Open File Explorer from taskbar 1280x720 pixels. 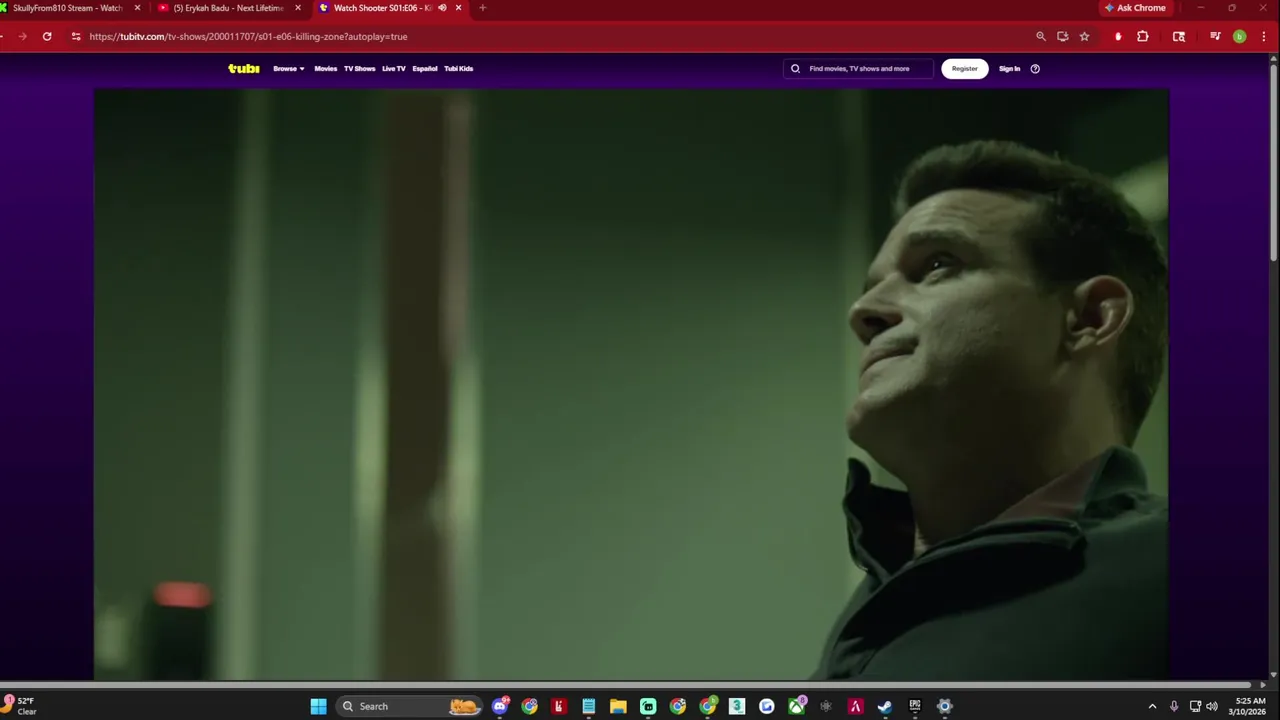[x=618, y=706]
